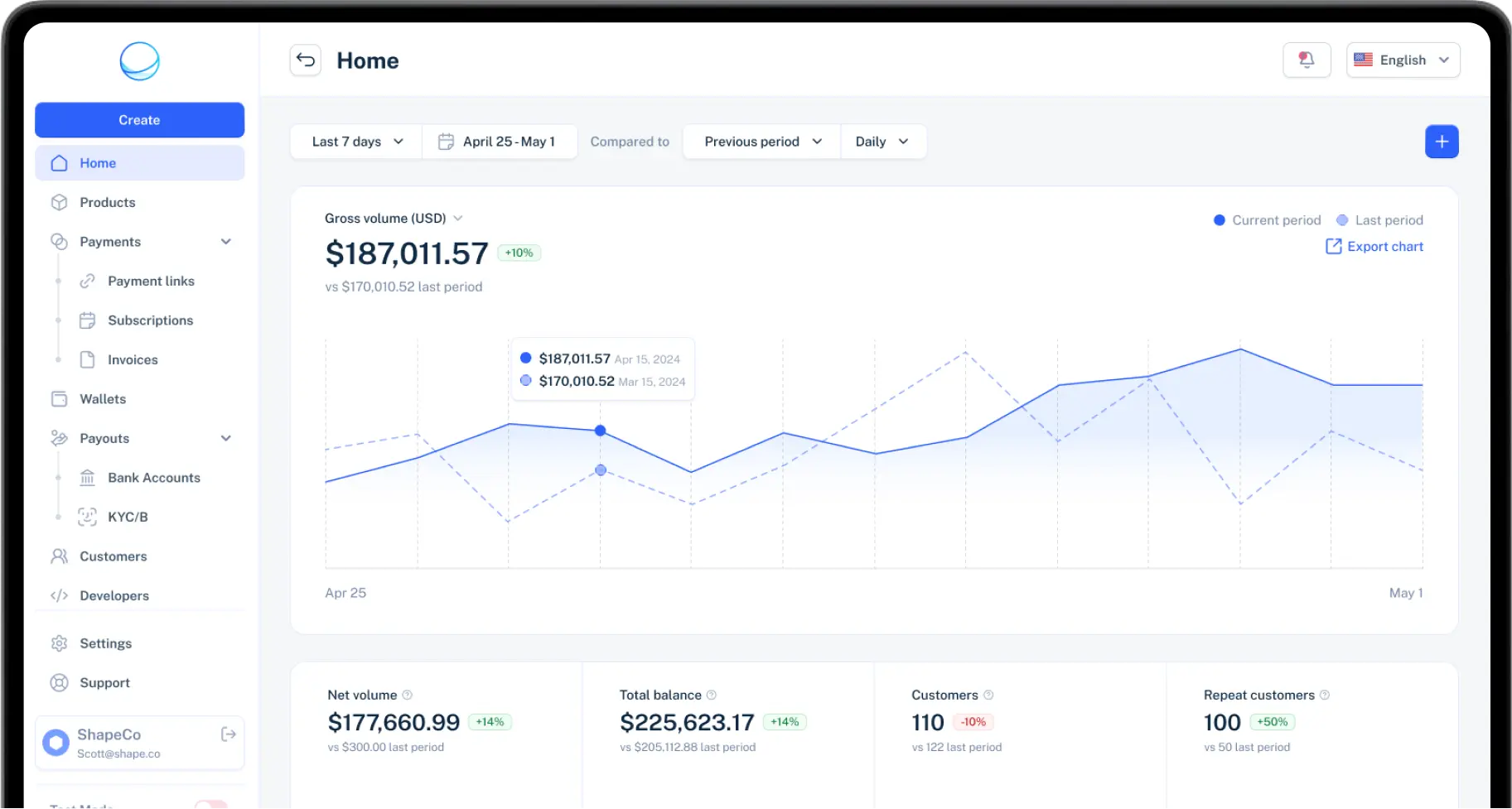Click the calendar icon beside April 25 - May 1
The image size is (1512, 809).
pos(446,142)
